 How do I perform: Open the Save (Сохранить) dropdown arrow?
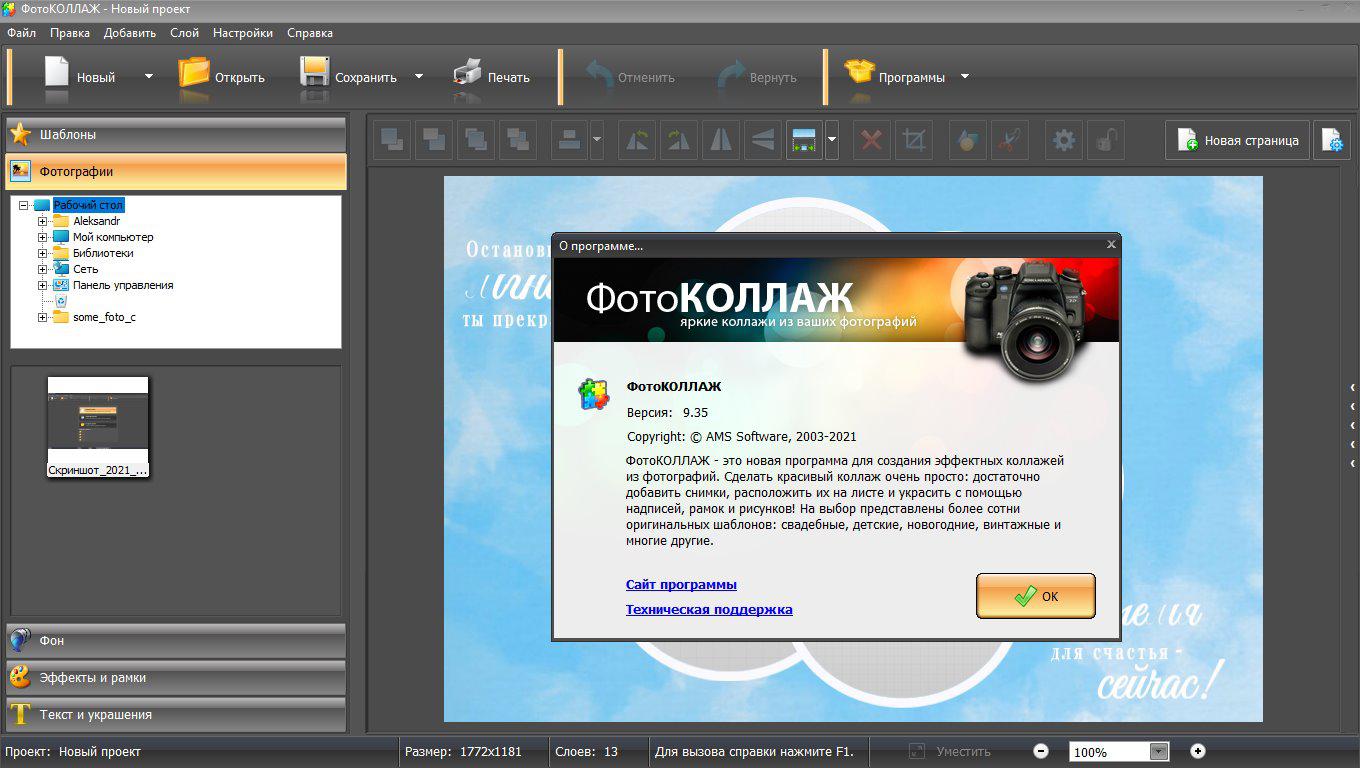(419, 77)
